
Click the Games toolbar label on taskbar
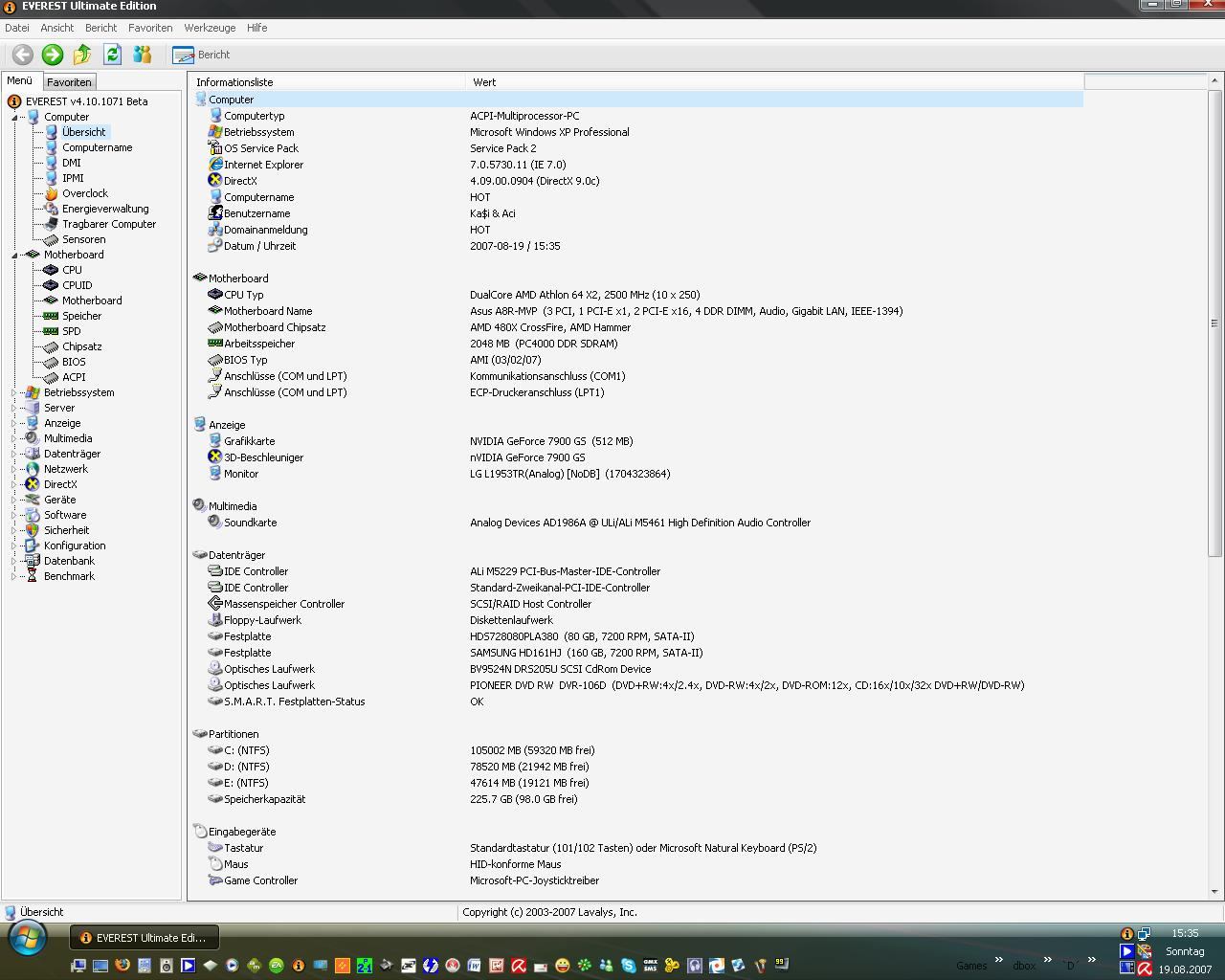coord(971,966)
